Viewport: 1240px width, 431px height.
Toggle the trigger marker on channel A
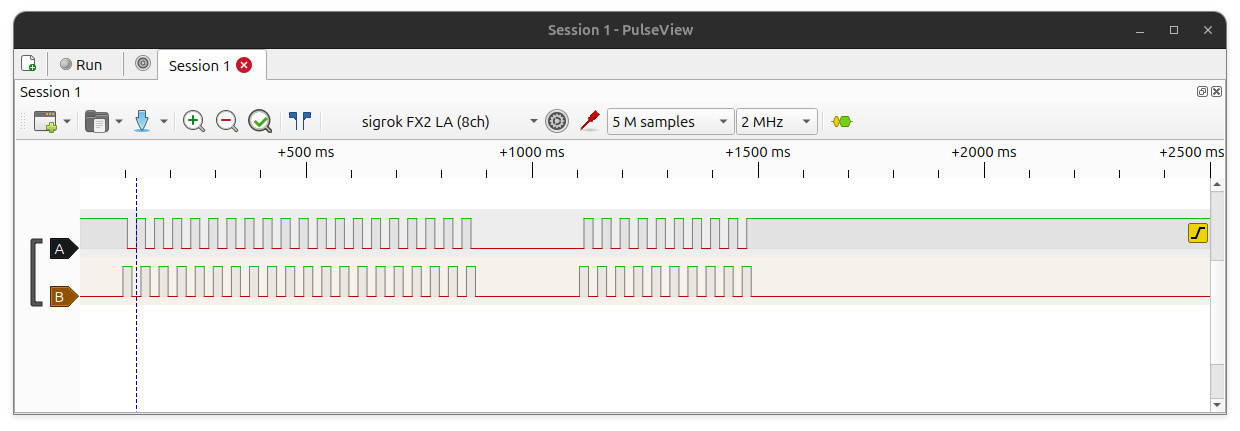(1198, 233)
